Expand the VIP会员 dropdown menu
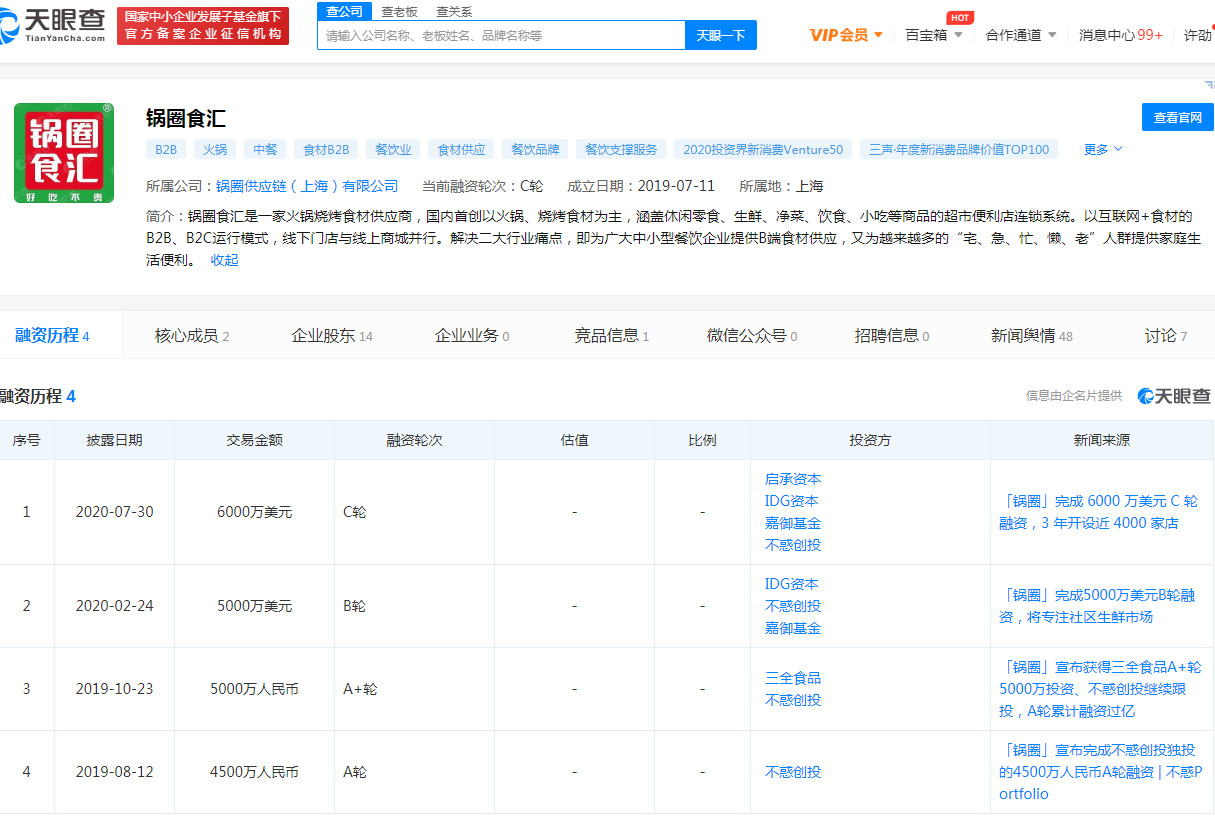 pyautogui.click(x=847, y=35)
